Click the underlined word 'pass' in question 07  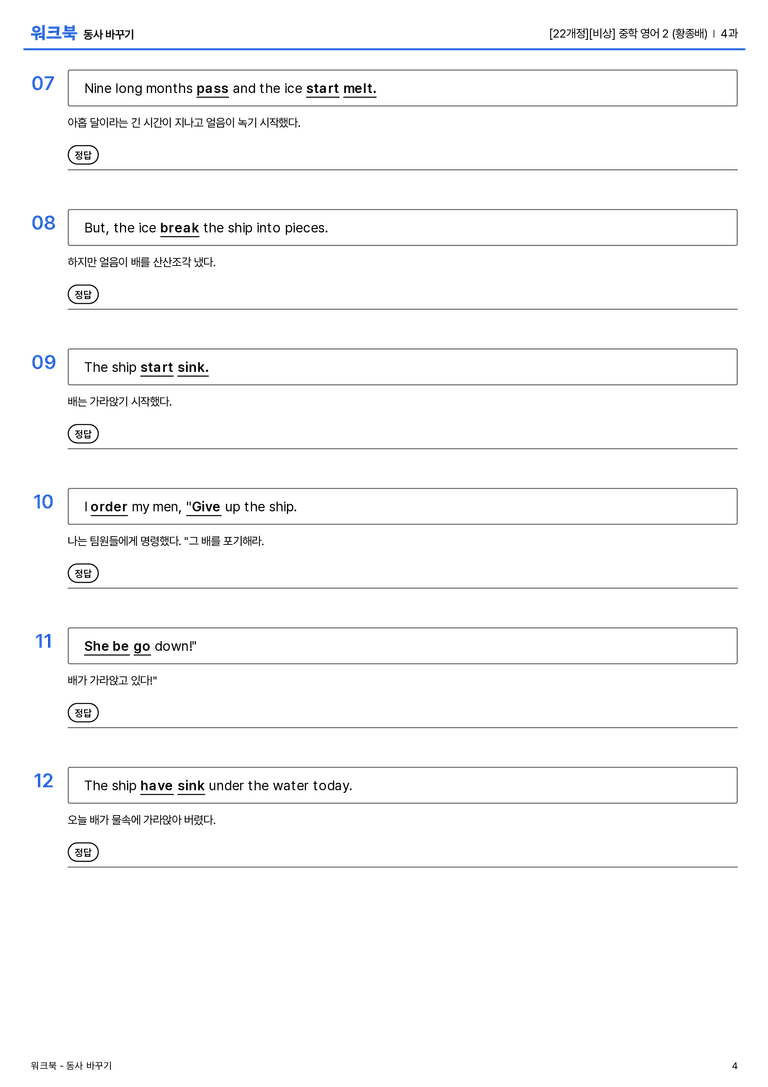coord(212,89)
